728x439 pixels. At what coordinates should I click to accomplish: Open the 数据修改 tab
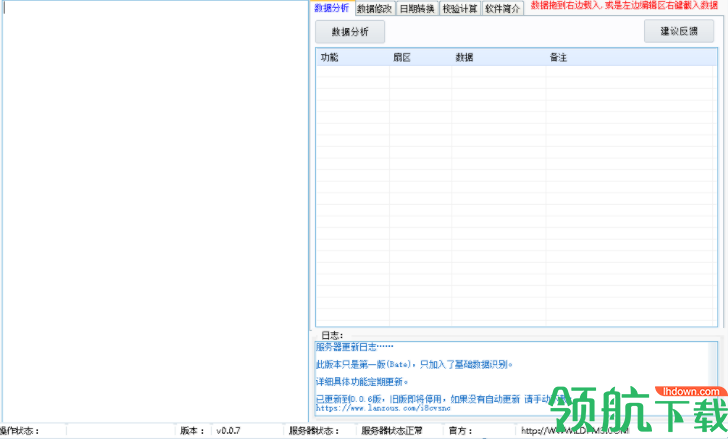375,9
